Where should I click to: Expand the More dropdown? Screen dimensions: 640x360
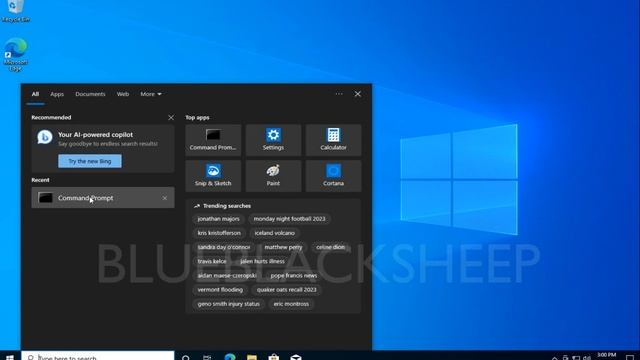tap(151, 94)
